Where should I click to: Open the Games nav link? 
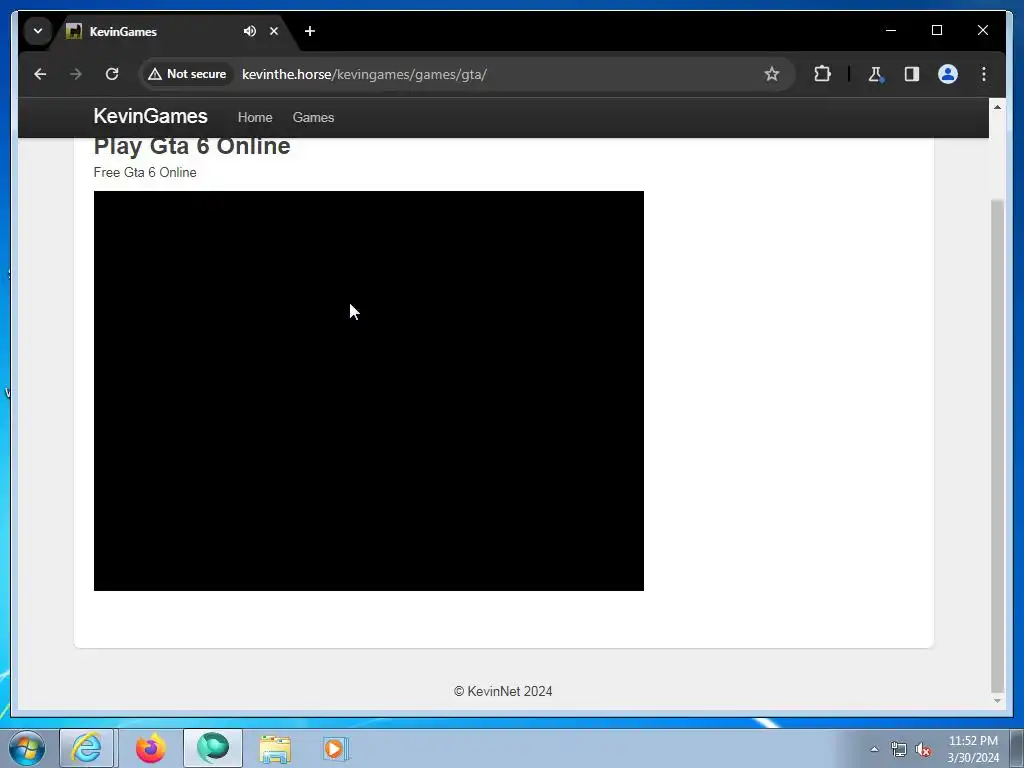tap(313, 118)
